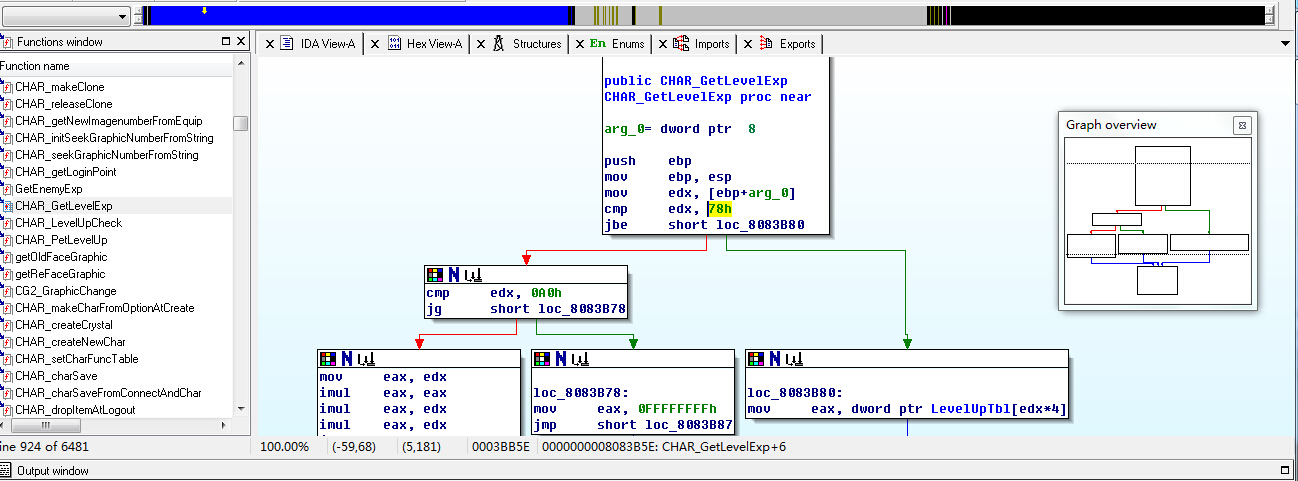Switch to the Structures tab
The height and width of the screenshot is (481, 1298).
[536, 44]
